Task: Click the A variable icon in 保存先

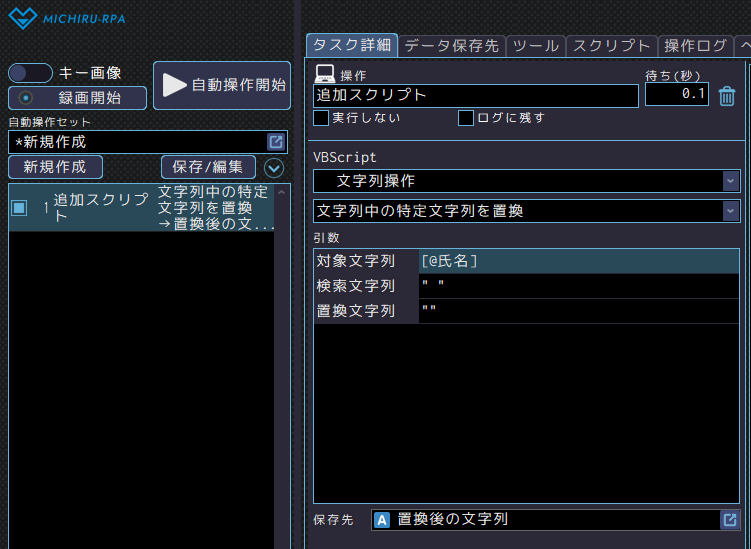Action: 381,520
